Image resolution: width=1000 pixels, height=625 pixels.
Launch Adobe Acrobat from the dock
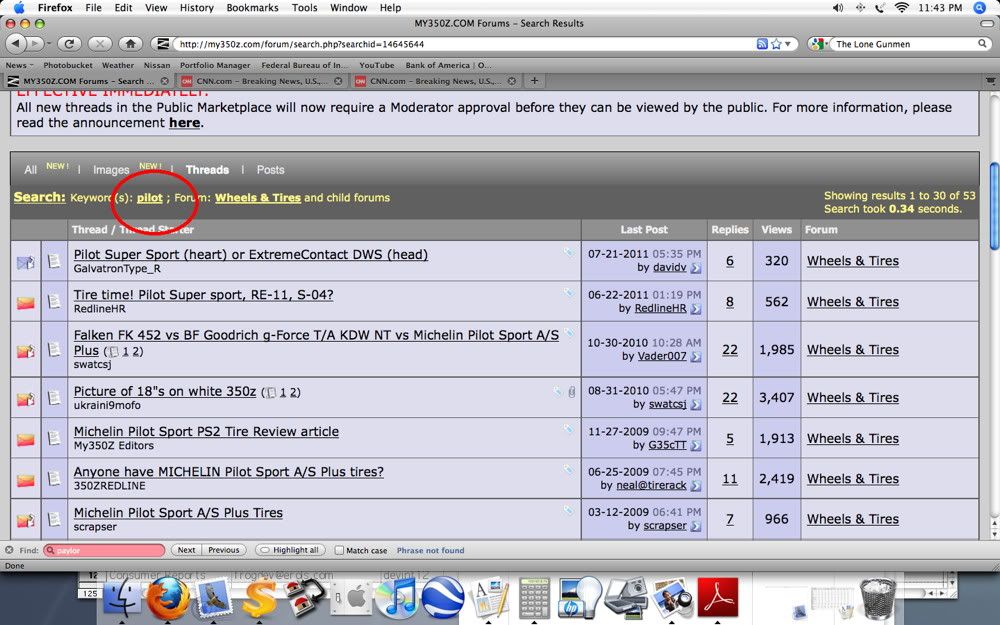(x=717, y=598)
